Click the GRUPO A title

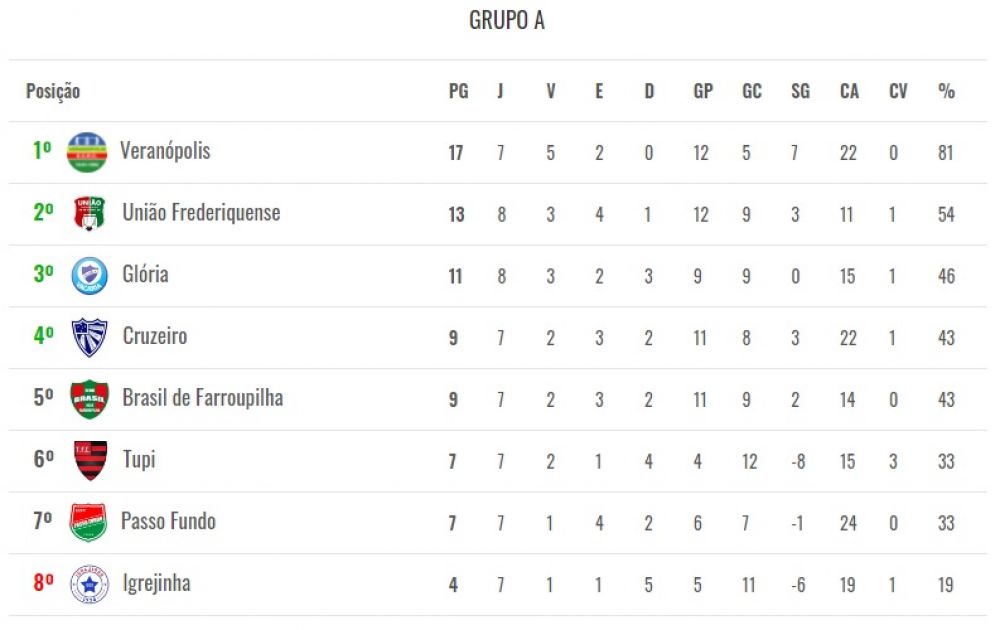coord(506,20)
